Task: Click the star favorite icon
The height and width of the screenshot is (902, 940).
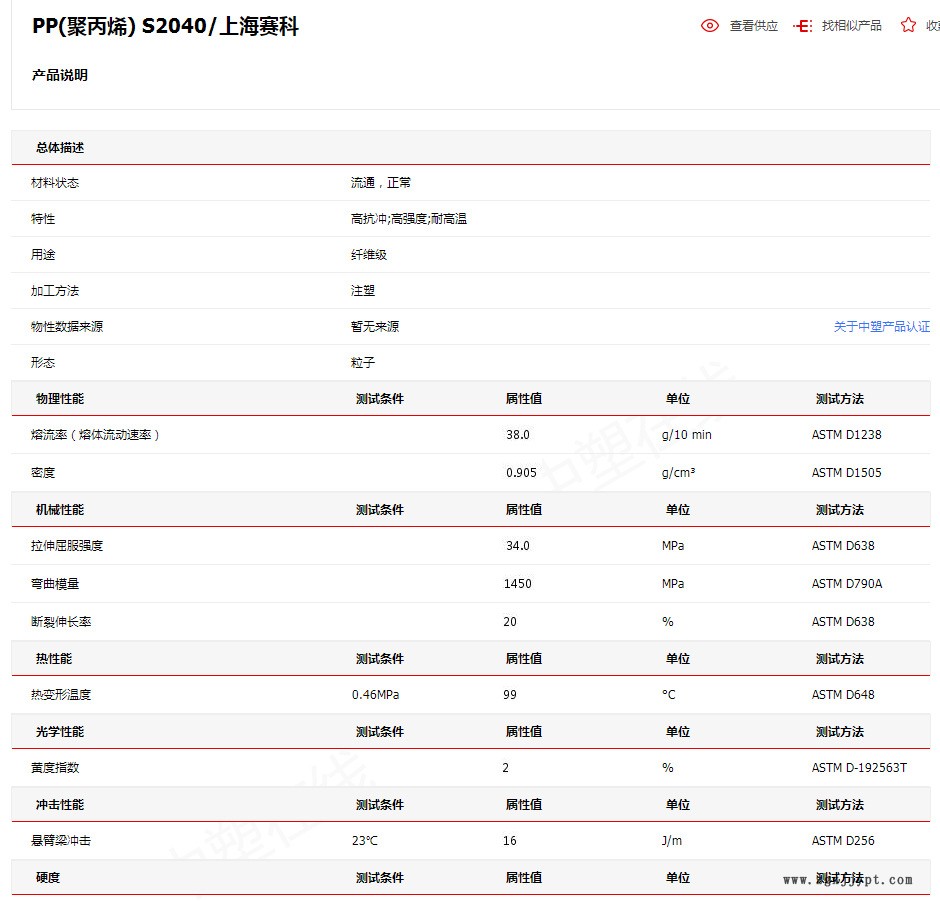Action: coord(907,25)
